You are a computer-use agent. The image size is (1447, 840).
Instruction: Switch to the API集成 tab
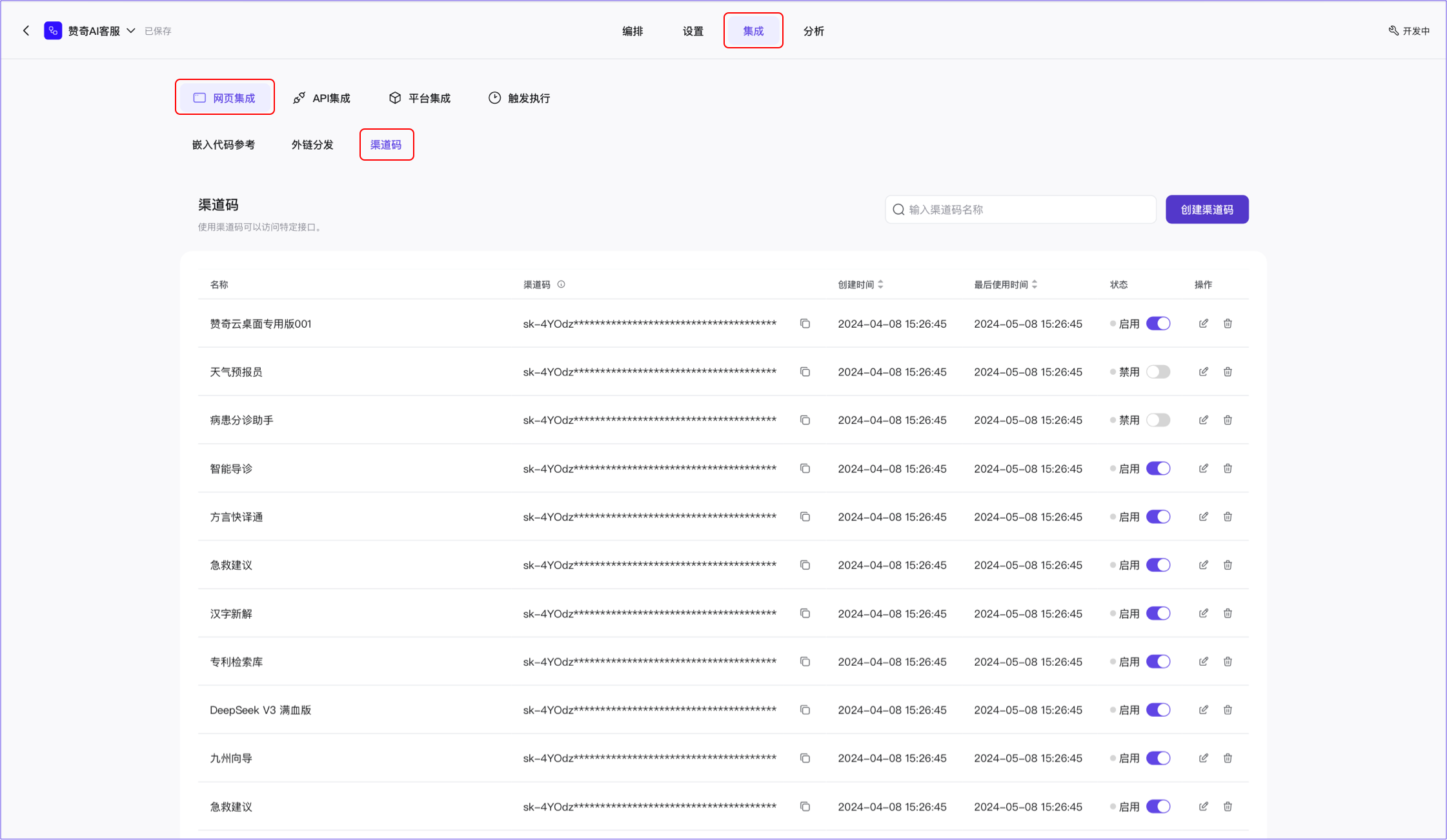click(321, 98)
